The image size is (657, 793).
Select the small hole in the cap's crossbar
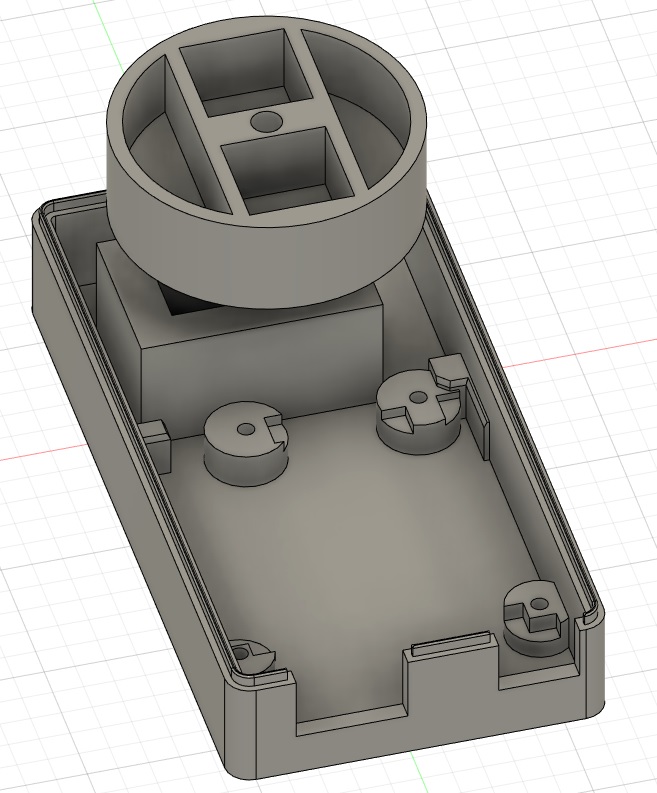click(267, 122)
